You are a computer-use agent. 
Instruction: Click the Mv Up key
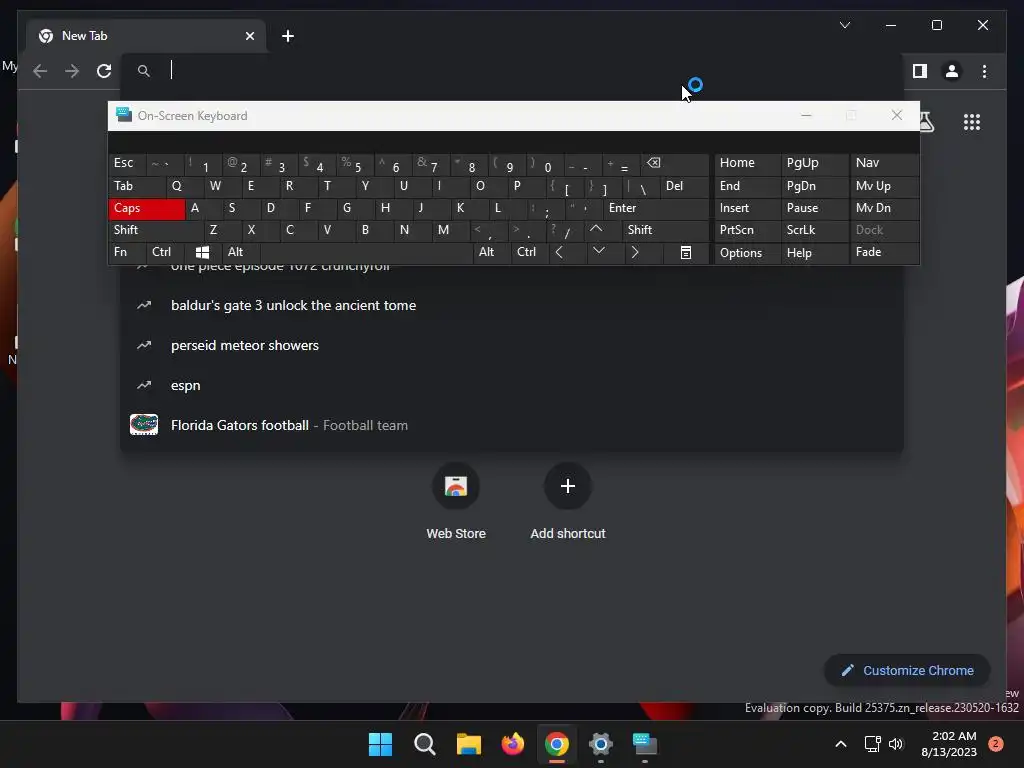click(884, 186)
